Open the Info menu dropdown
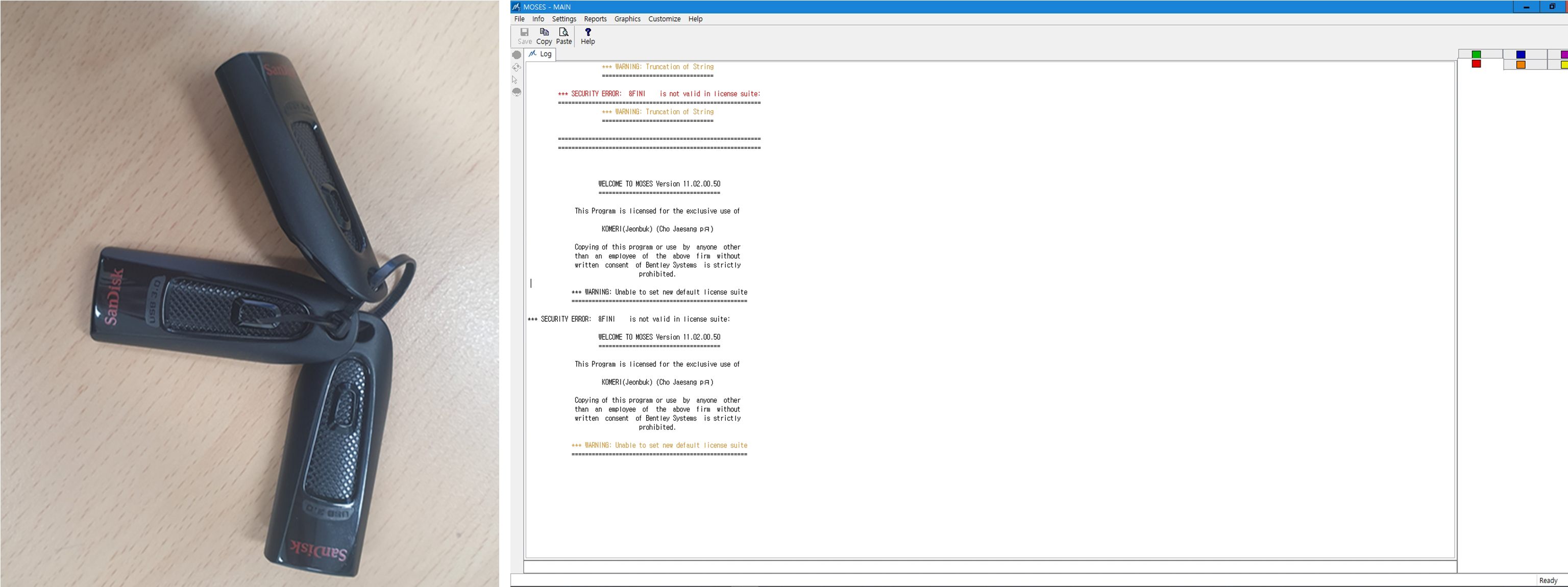 pos(538,18)
